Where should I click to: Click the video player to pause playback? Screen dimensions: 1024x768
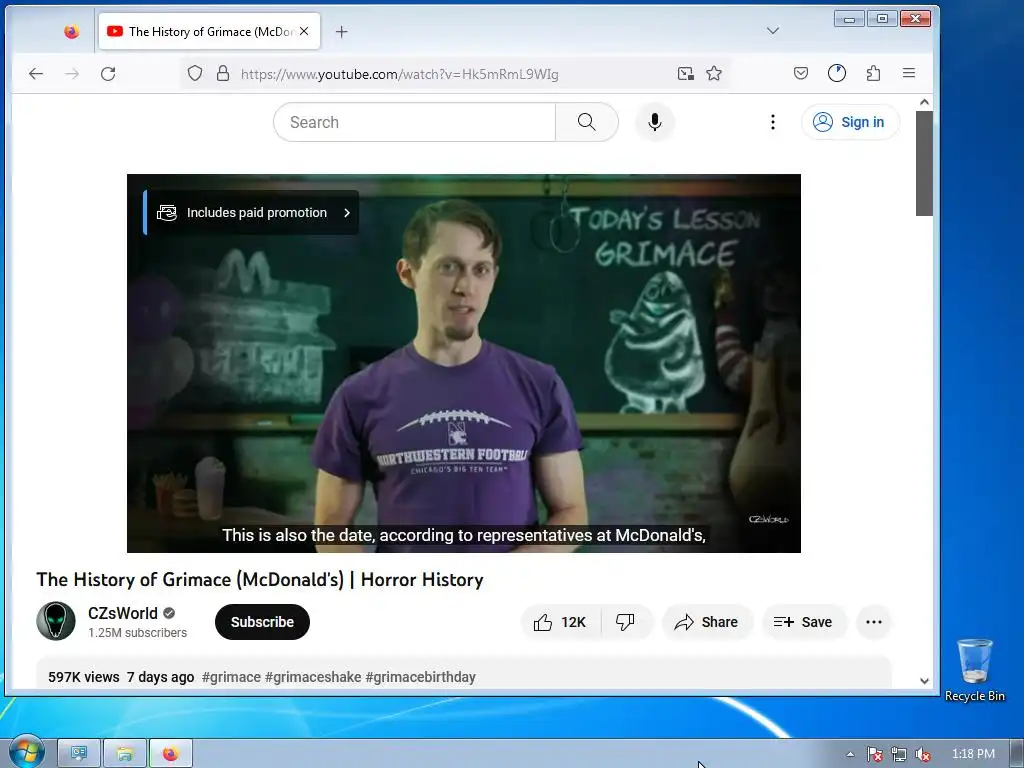(x=464, y=363)
